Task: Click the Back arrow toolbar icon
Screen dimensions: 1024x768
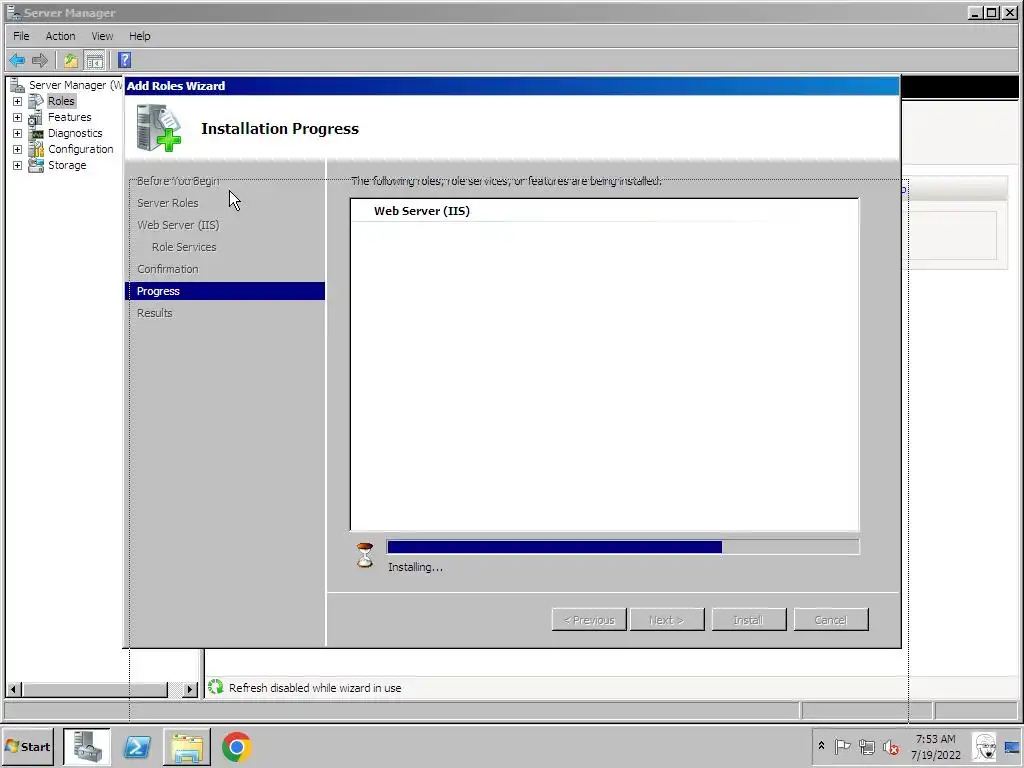Action: (17, 61)
